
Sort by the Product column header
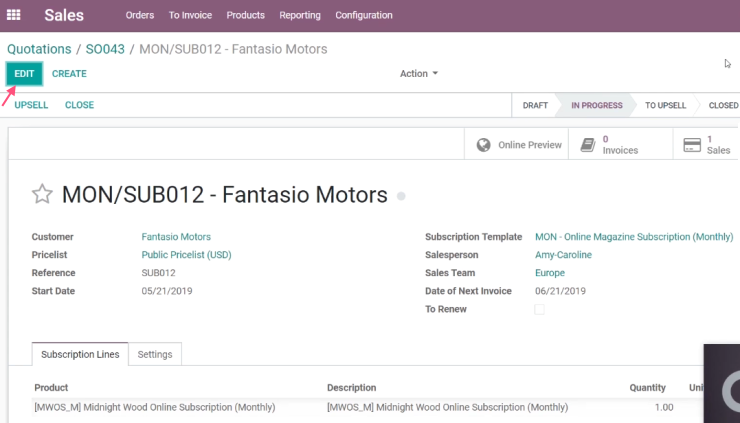point(51,388)
